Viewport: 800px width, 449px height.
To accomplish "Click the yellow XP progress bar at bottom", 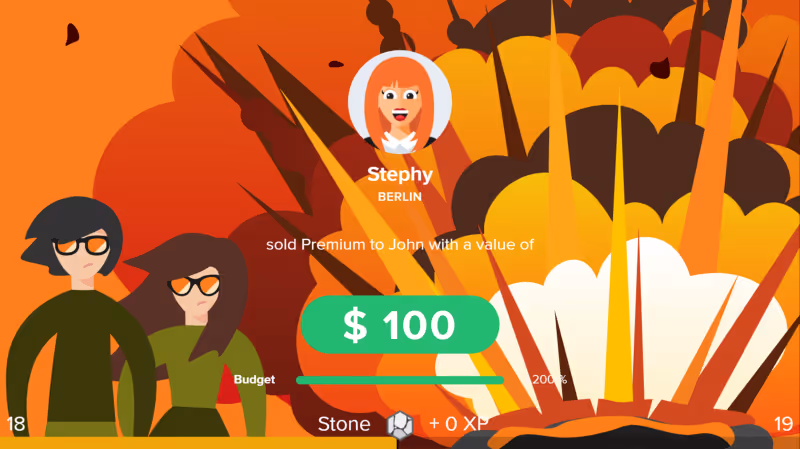I will [198, 443].
